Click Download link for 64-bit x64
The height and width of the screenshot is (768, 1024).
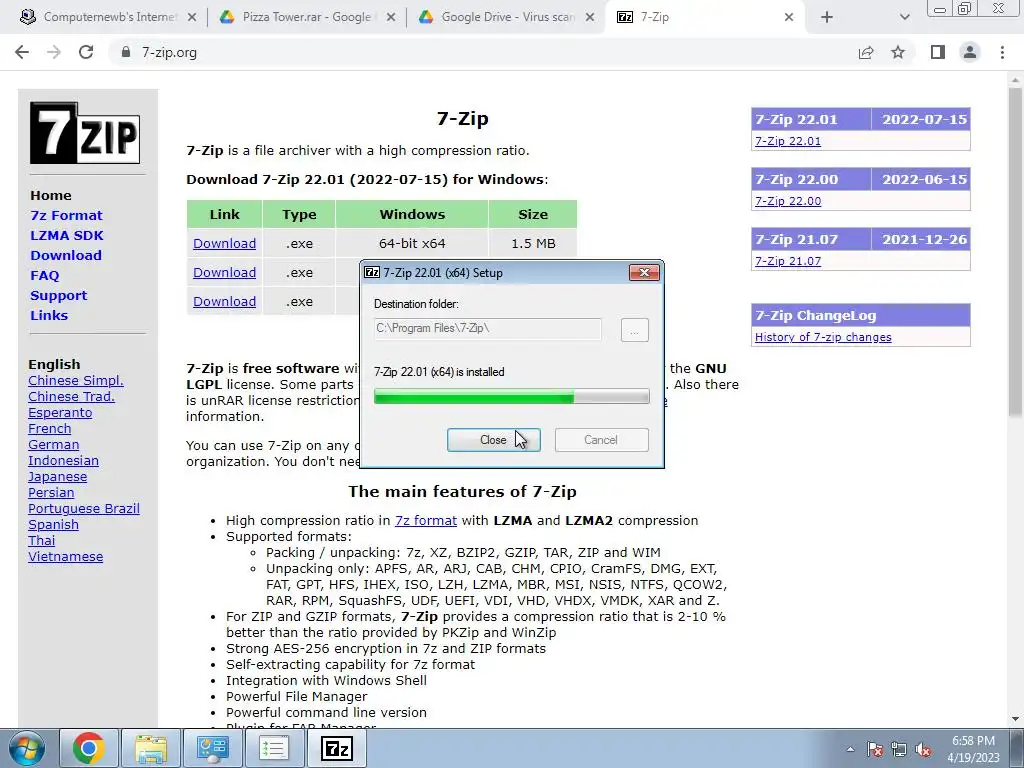click(x=224, y=244)
